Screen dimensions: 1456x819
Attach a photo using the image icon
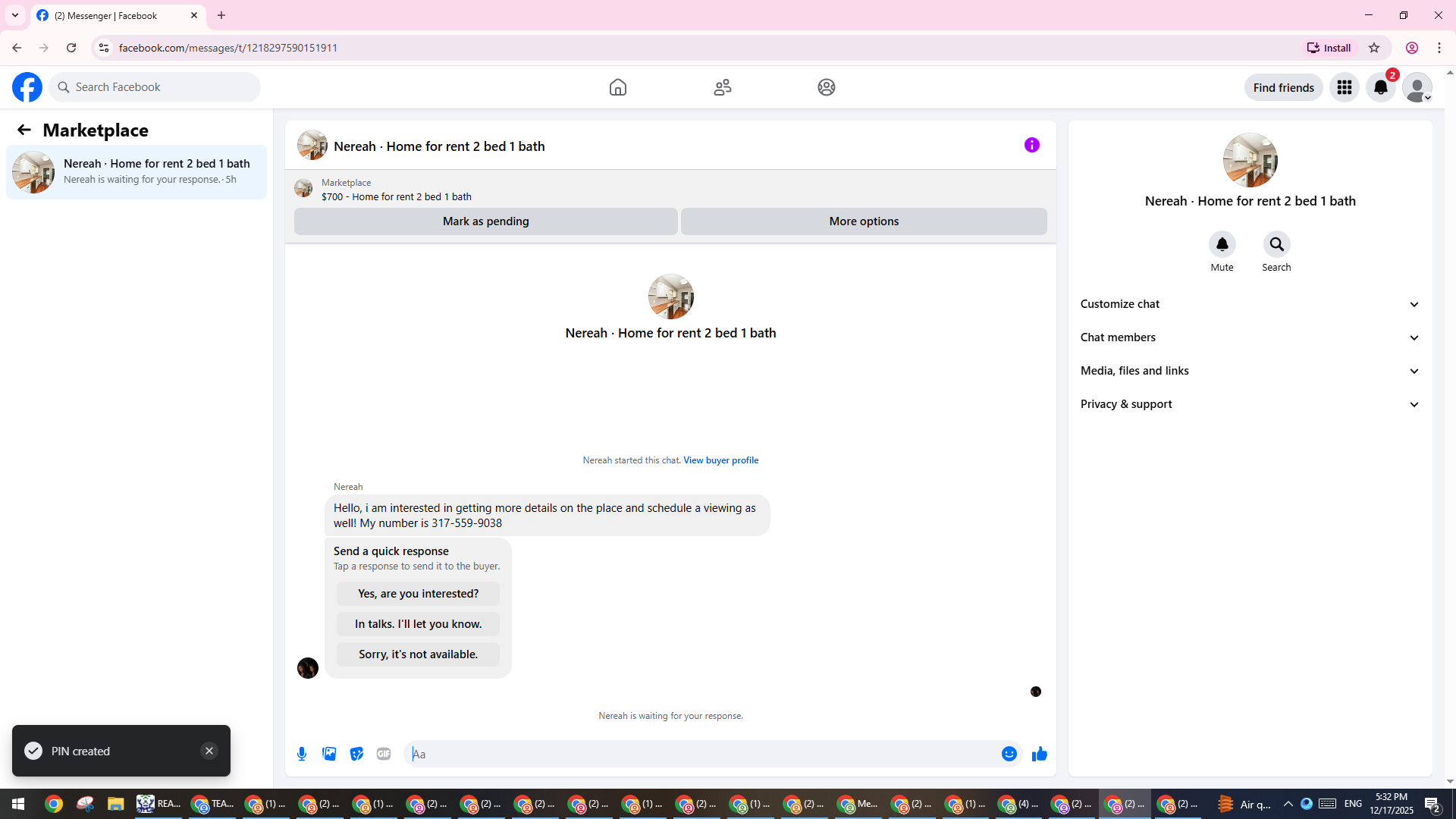tap(329, 754)
